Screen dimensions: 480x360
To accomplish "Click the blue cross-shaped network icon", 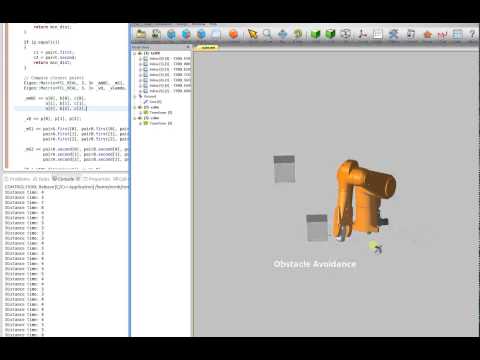I will tap(394, 34).
